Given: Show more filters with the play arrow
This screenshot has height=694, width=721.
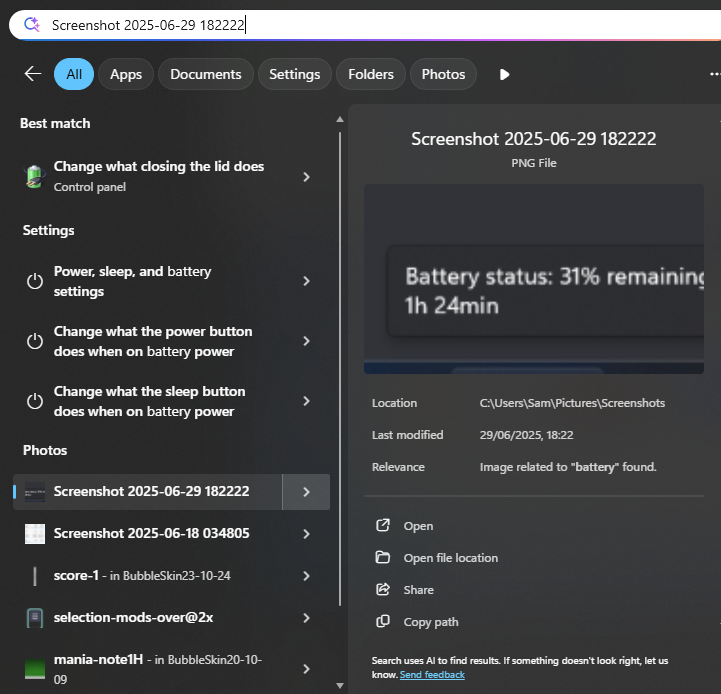Looking at the screenshot, I should point(504,74).
